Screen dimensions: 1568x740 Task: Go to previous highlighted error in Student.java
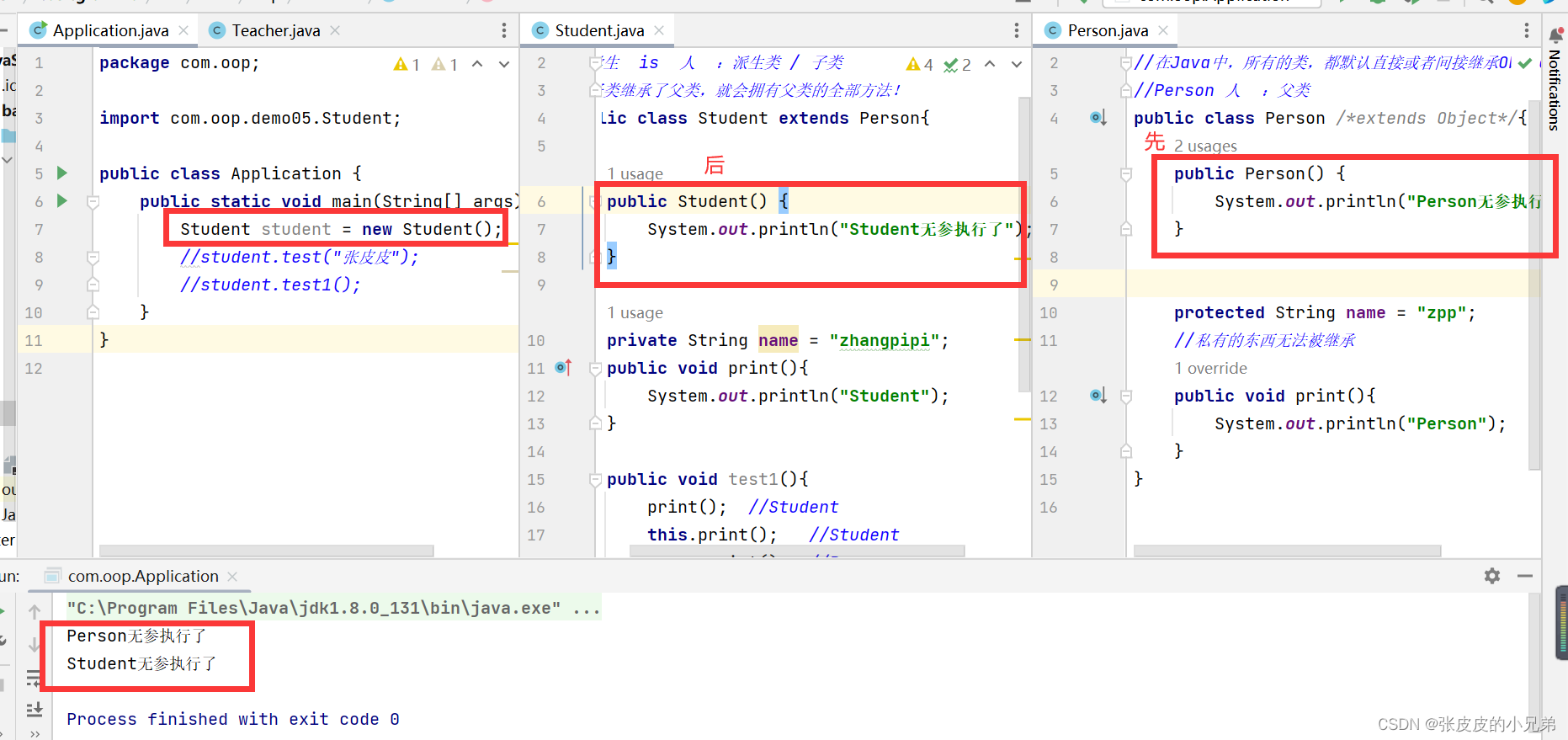point(990,64)
